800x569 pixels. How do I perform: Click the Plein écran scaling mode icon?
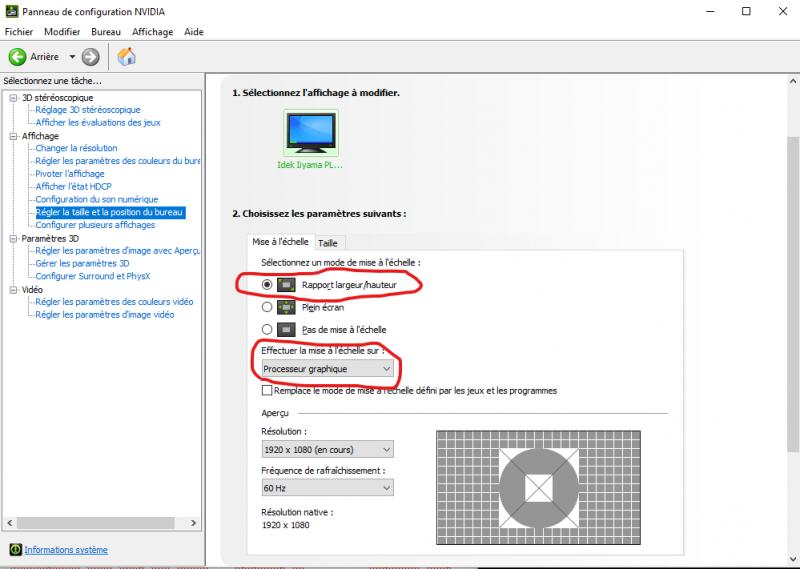pos(286,307)
